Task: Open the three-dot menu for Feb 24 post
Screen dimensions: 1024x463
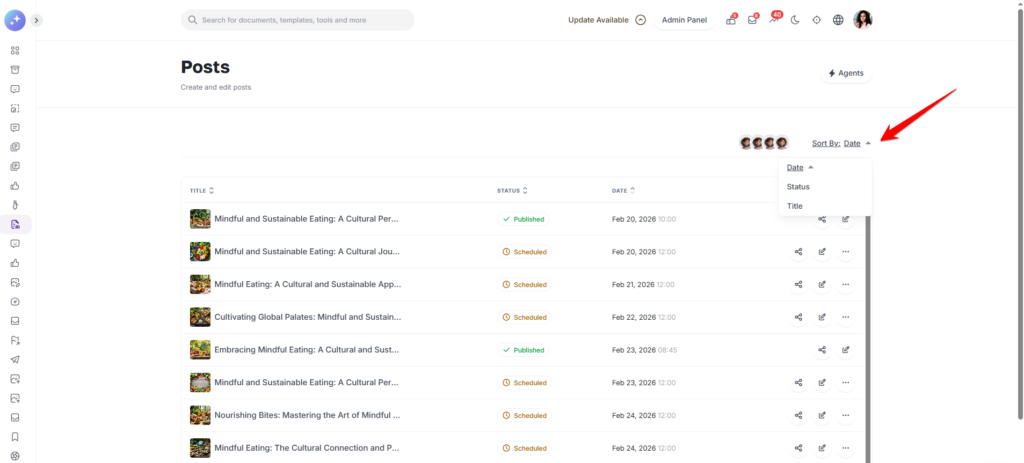Action: [845, 415]
